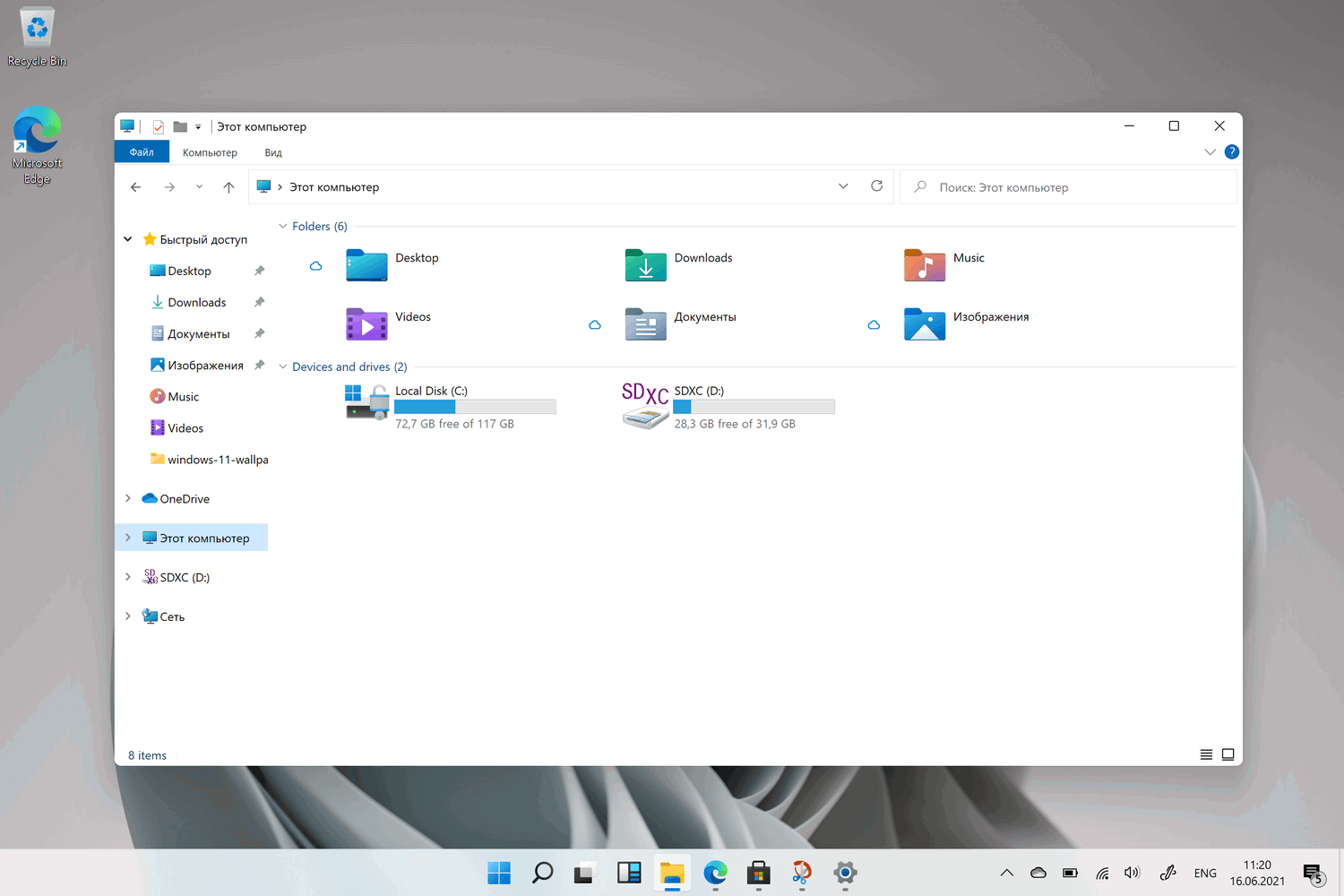
Task: Open the Документы folder icon in main pane
Action: pos(645,324)
